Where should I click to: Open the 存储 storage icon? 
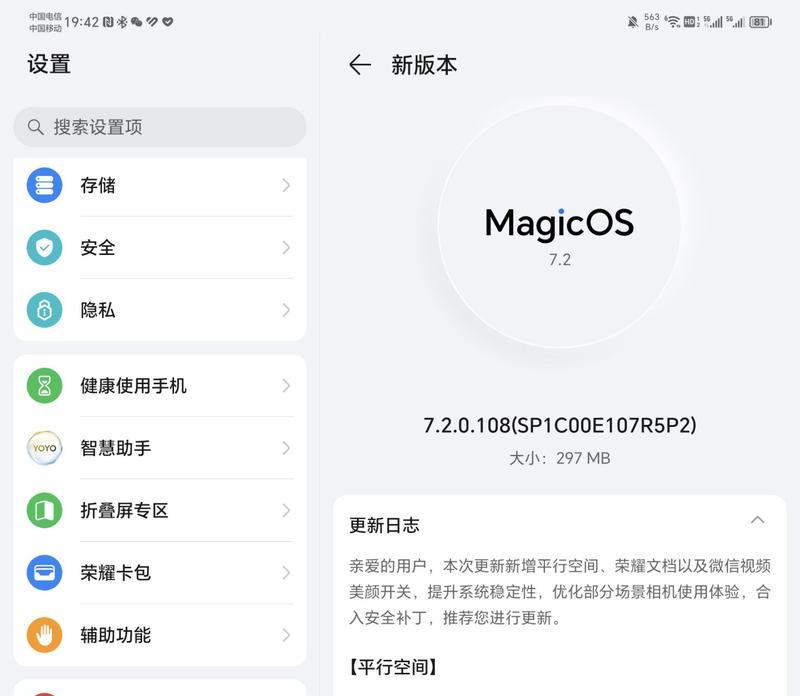[x=44, y=185]
